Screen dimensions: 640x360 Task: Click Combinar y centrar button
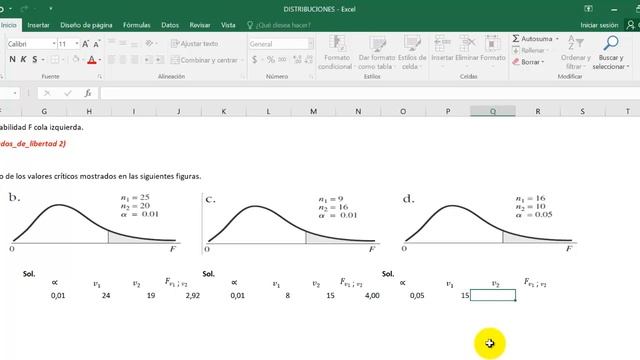pos(204,60)
